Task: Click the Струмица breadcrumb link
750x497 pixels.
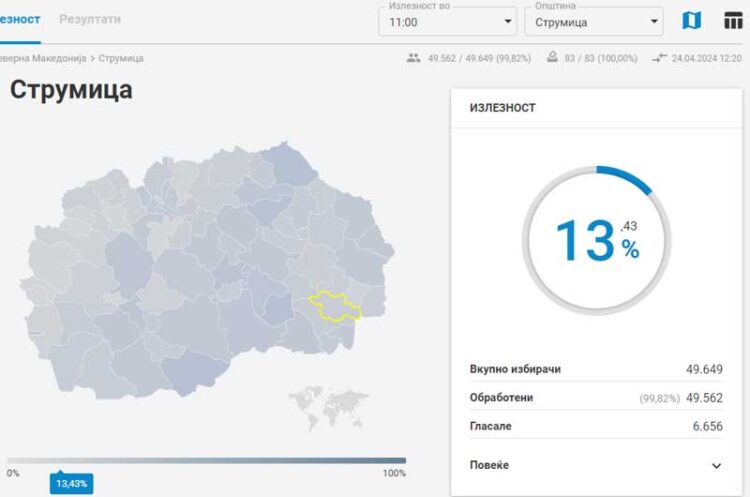Action: click(x=121, y=58)
